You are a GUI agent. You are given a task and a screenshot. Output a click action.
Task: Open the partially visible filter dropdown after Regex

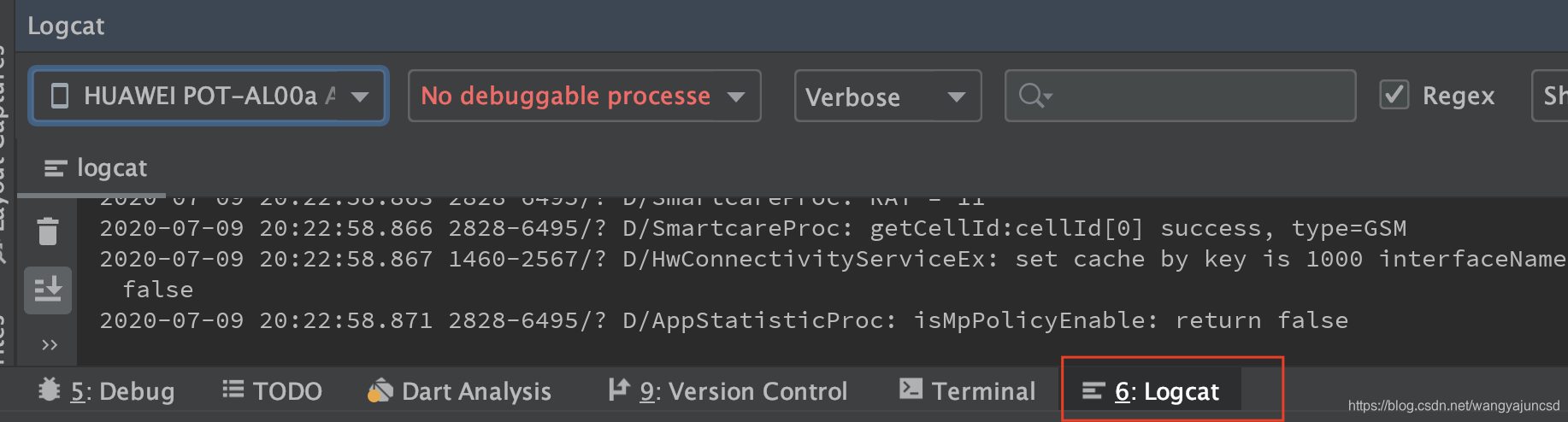(1551, 96)
